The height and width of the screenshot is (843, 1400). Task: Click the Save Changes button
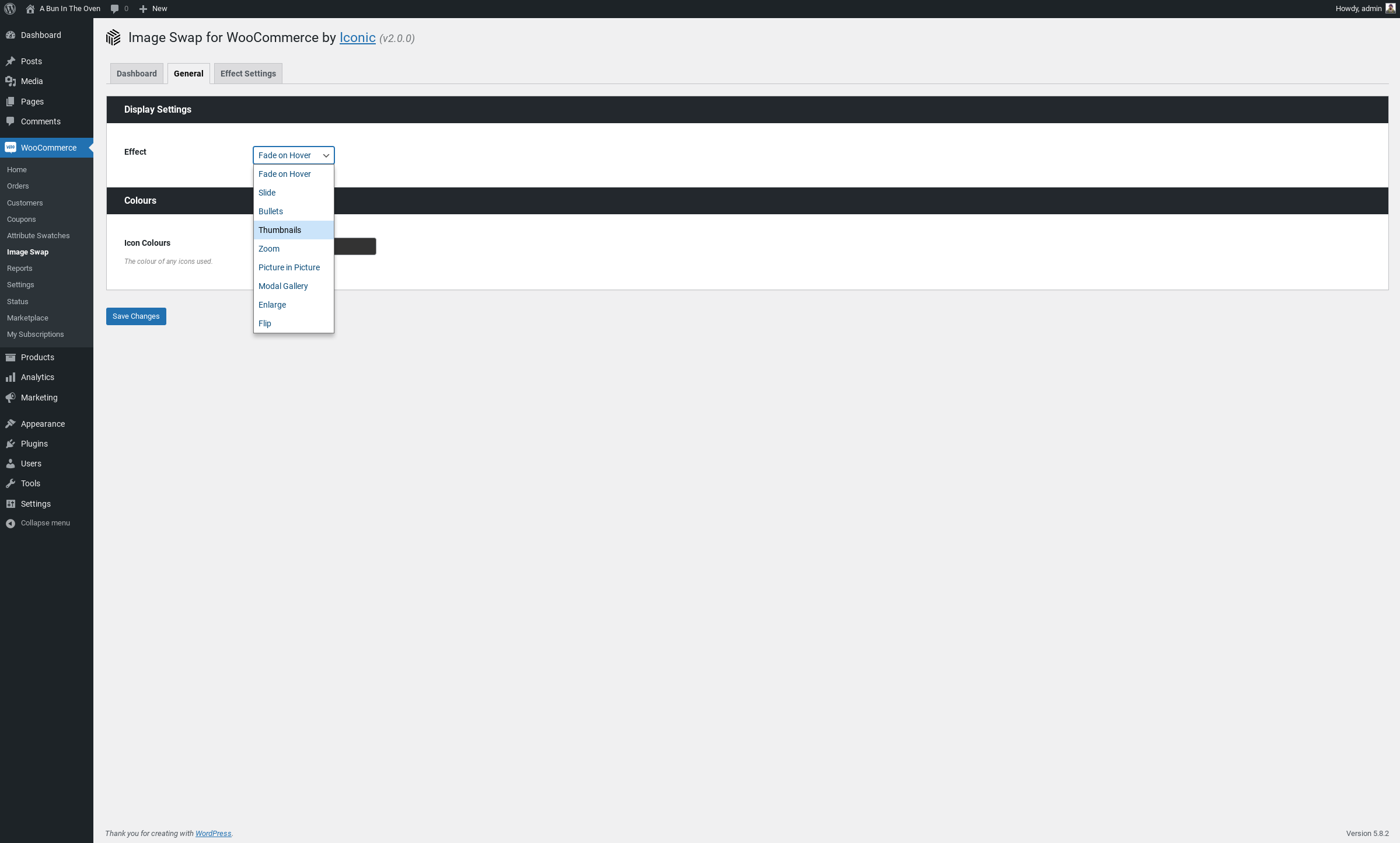point(136,316)
